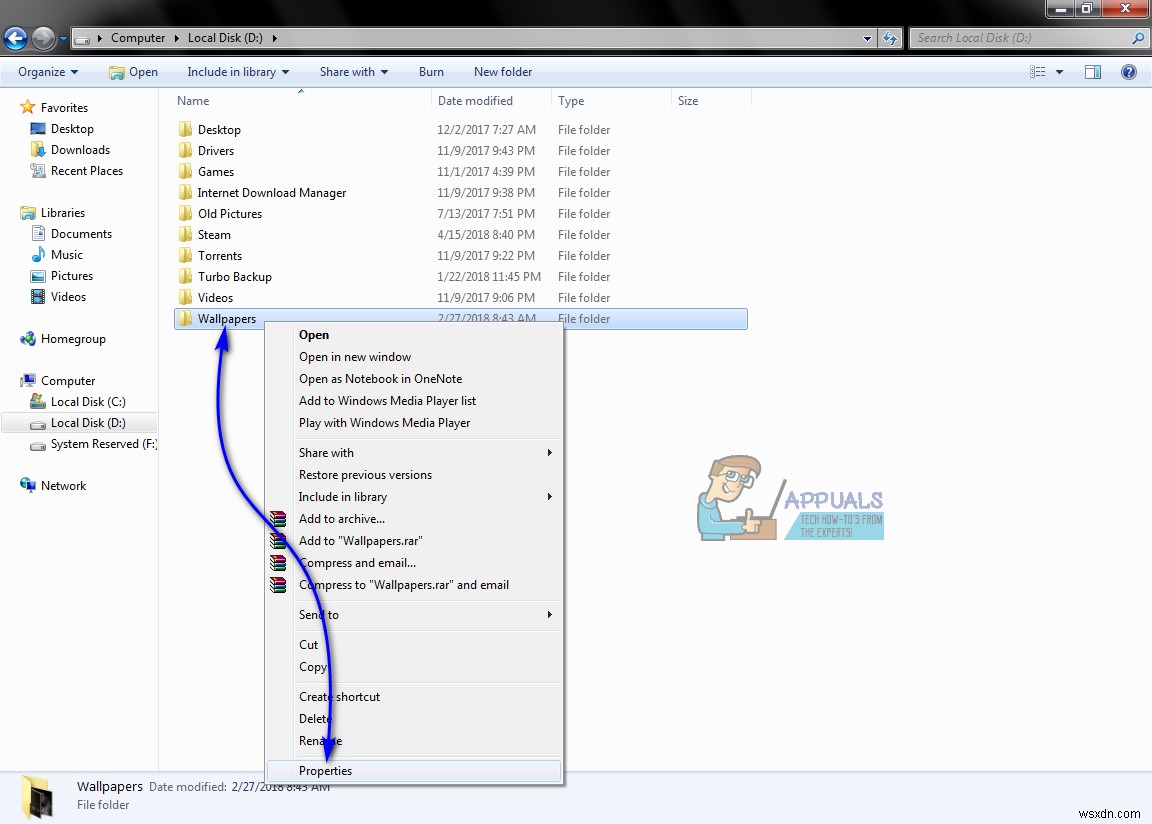Click the Forward navigation arrow
The image size is (1152, 824).
[44, 38]
